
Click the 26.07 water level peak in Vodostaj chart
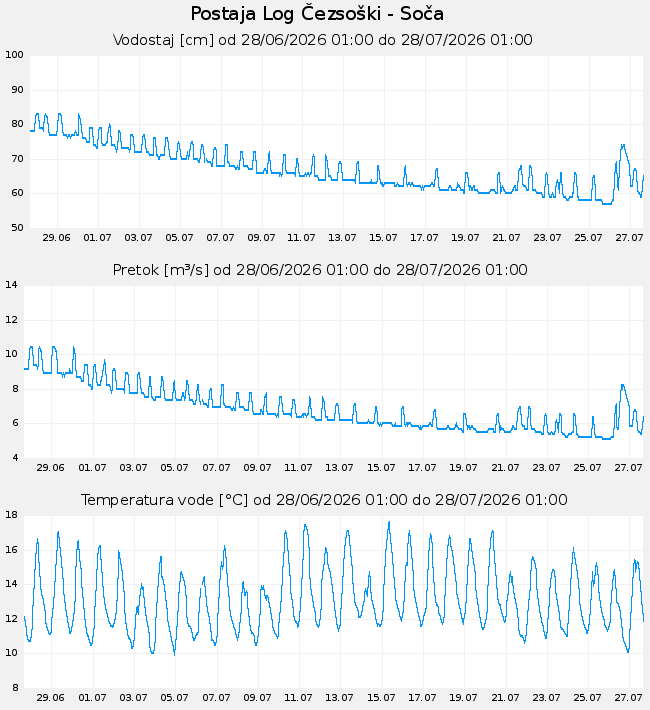623,146
